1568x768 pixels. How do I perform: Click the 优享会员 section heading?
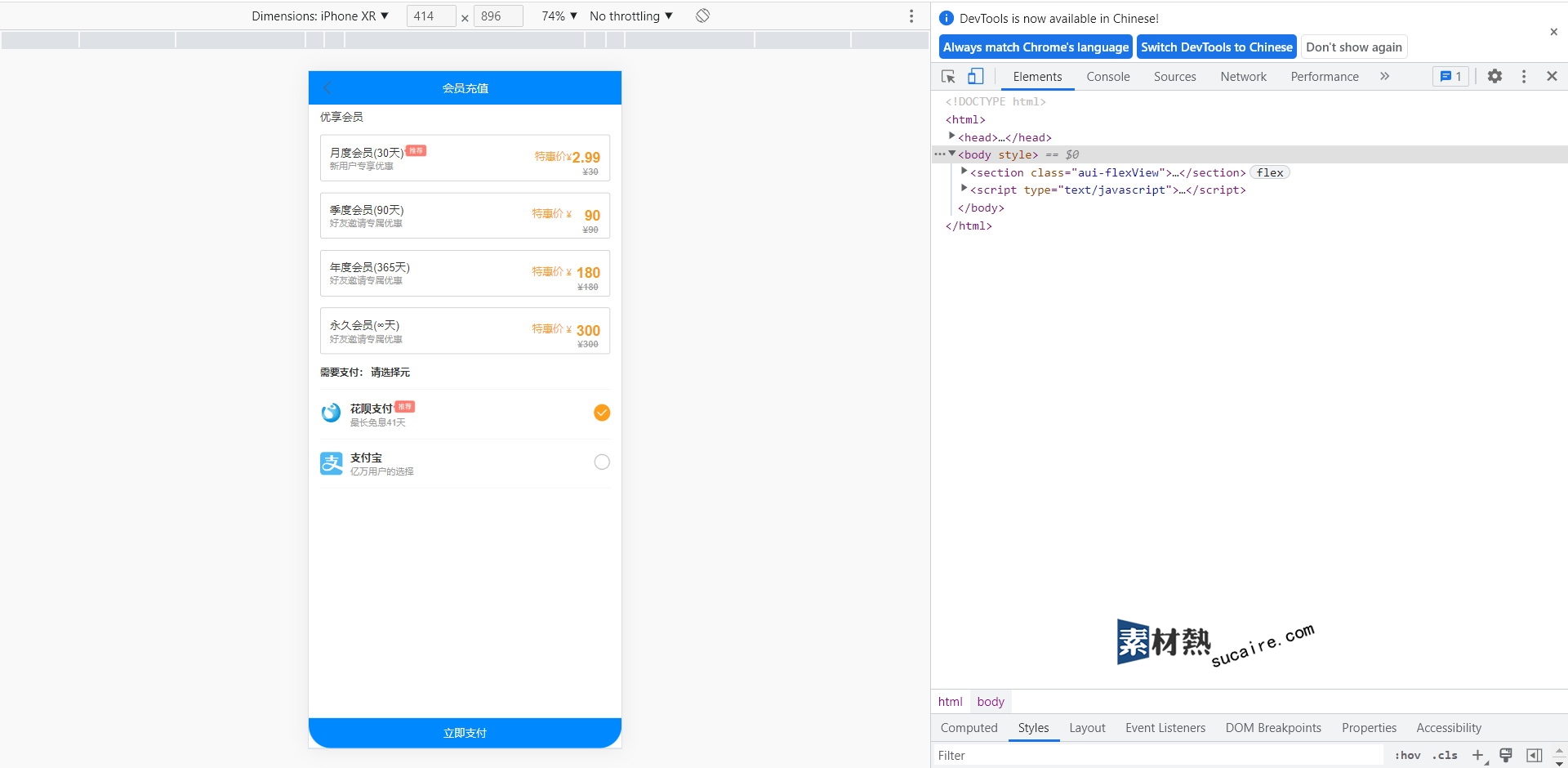point(341,117)
